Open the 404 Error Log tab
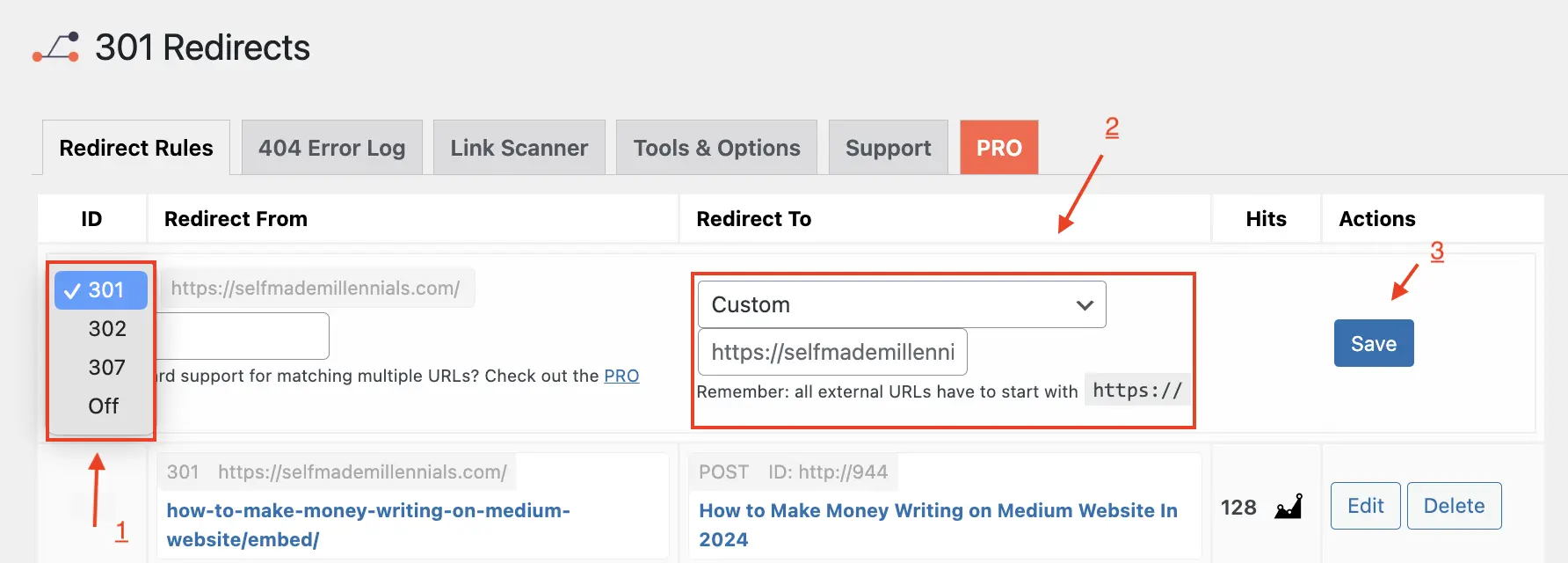This screenshot has height=563, width=1568. (x=332, y=148)
